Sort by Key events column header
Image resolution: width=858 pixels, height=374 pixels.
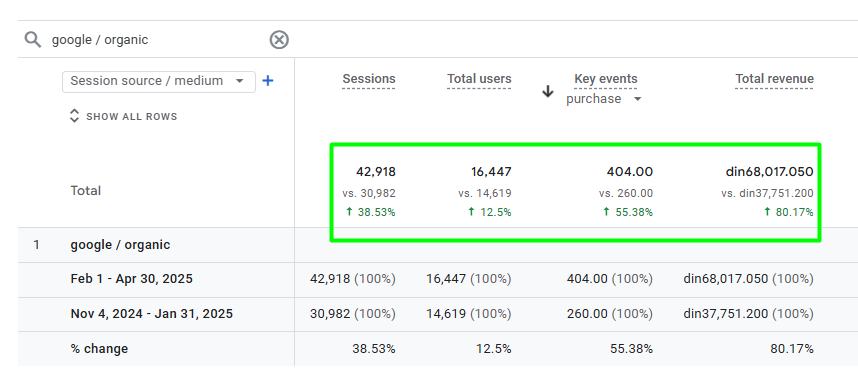coord(606,79)
